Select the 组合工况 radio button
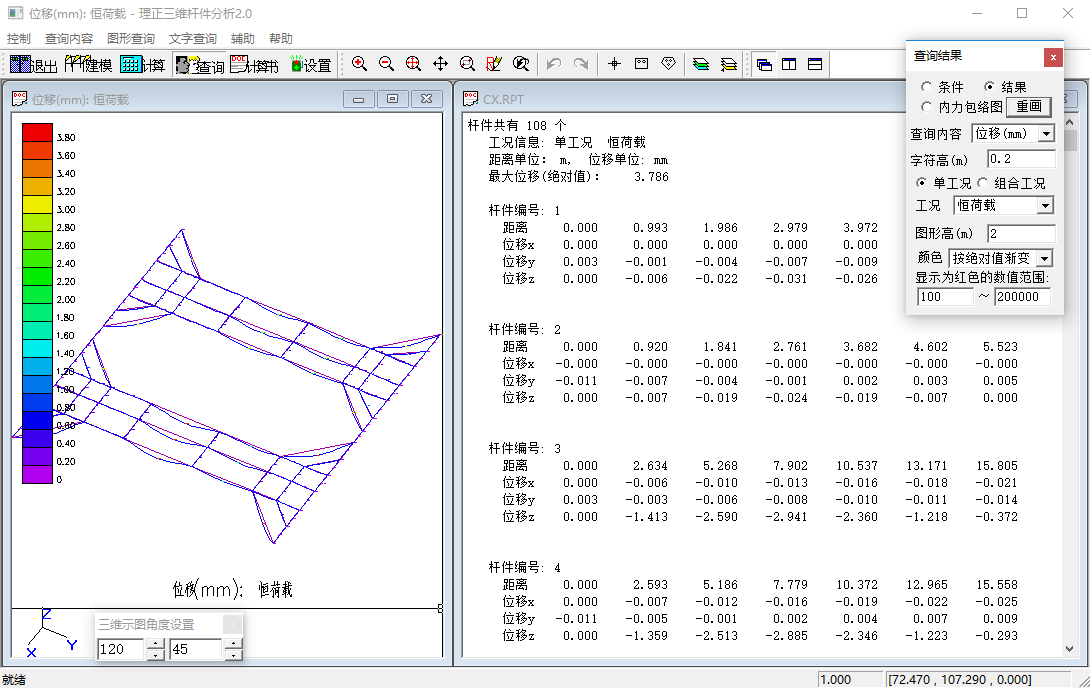Screen dimensions: 1090x688 tap(982, 183)
